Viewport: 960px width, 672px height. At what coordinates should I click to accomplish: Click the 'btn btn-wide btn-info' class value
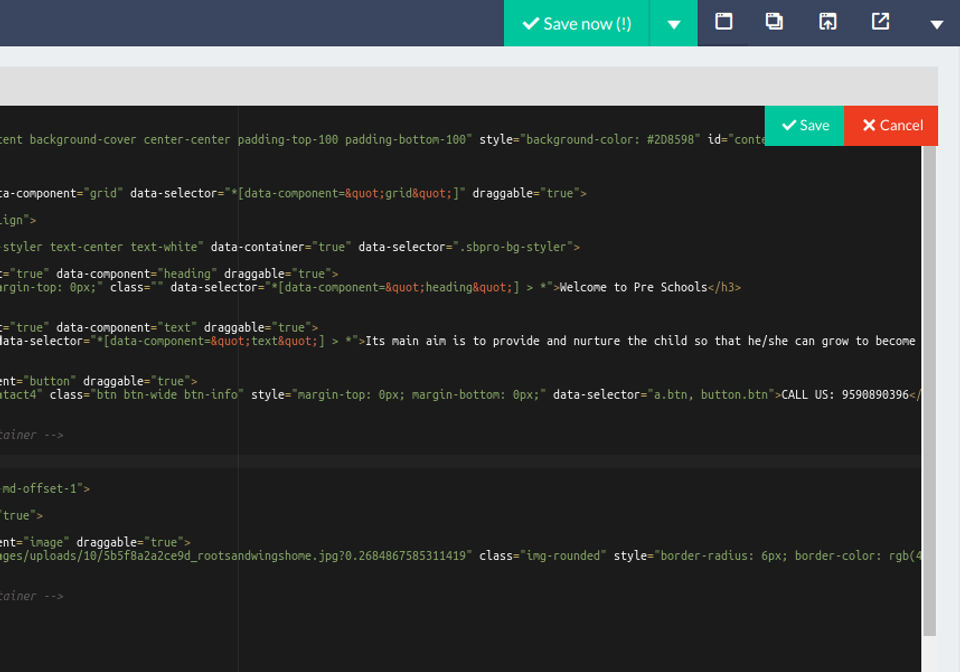(167, 395)
